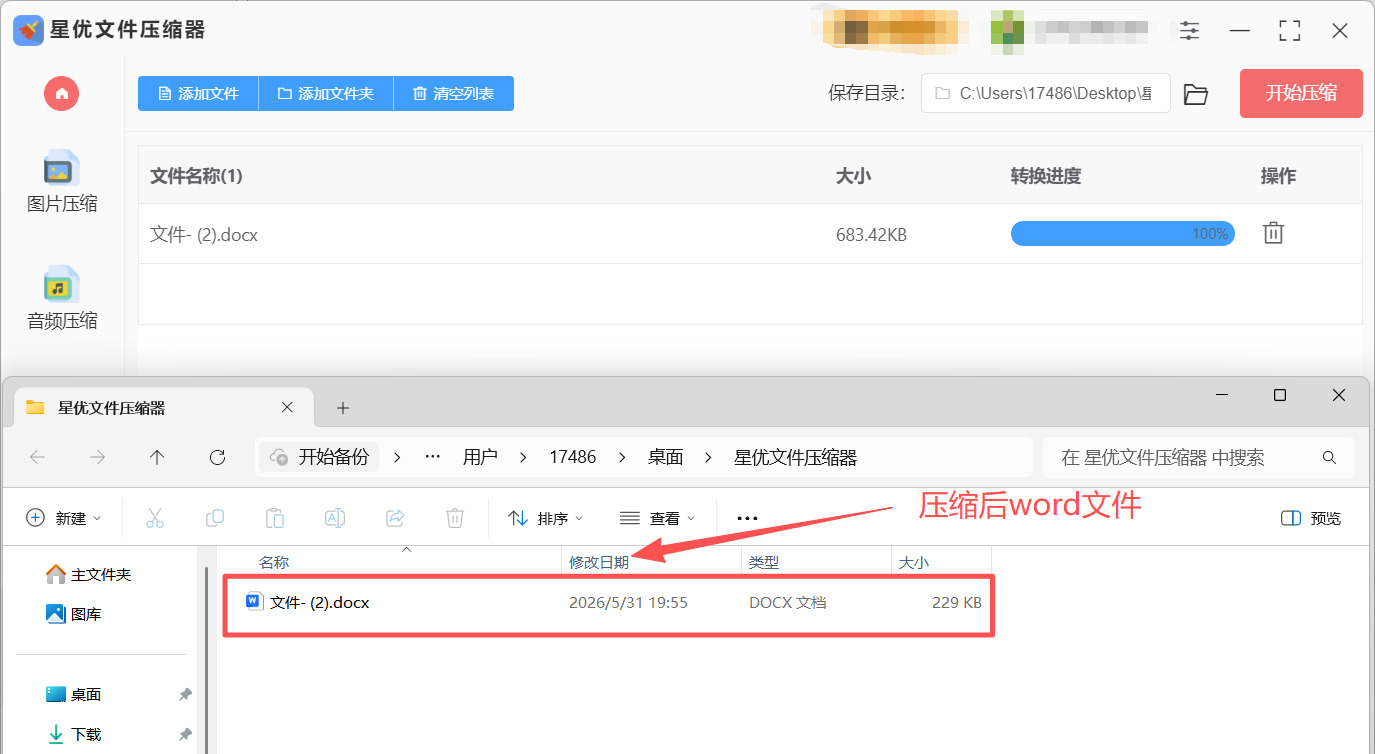Click the Explorer navigation pane scrollbar
Image resolution: width=1375 pixels, height=754 pixels.
tap(207, 660)
